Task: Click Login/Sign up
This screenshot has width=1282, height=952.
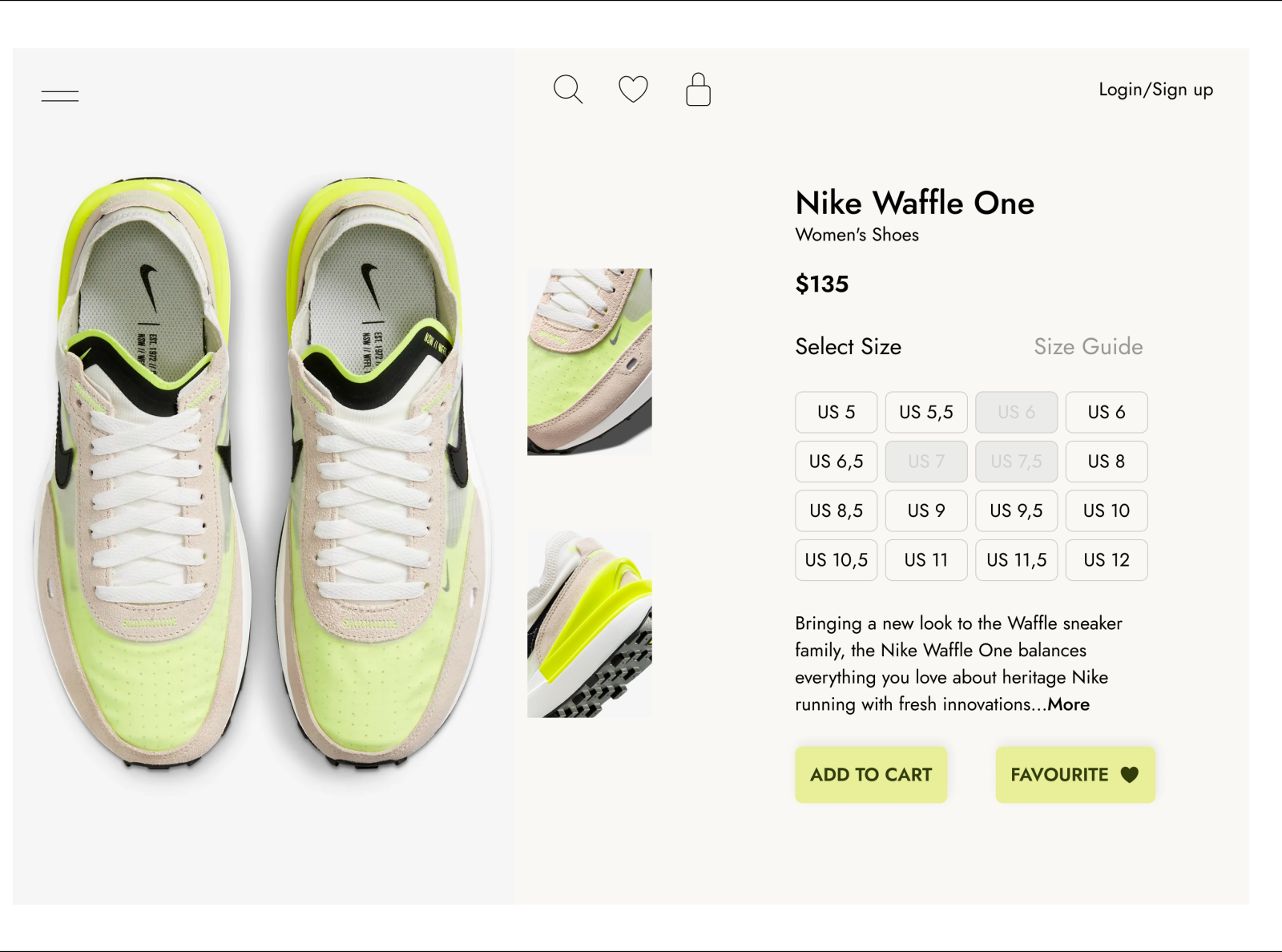Action: 1156,90
